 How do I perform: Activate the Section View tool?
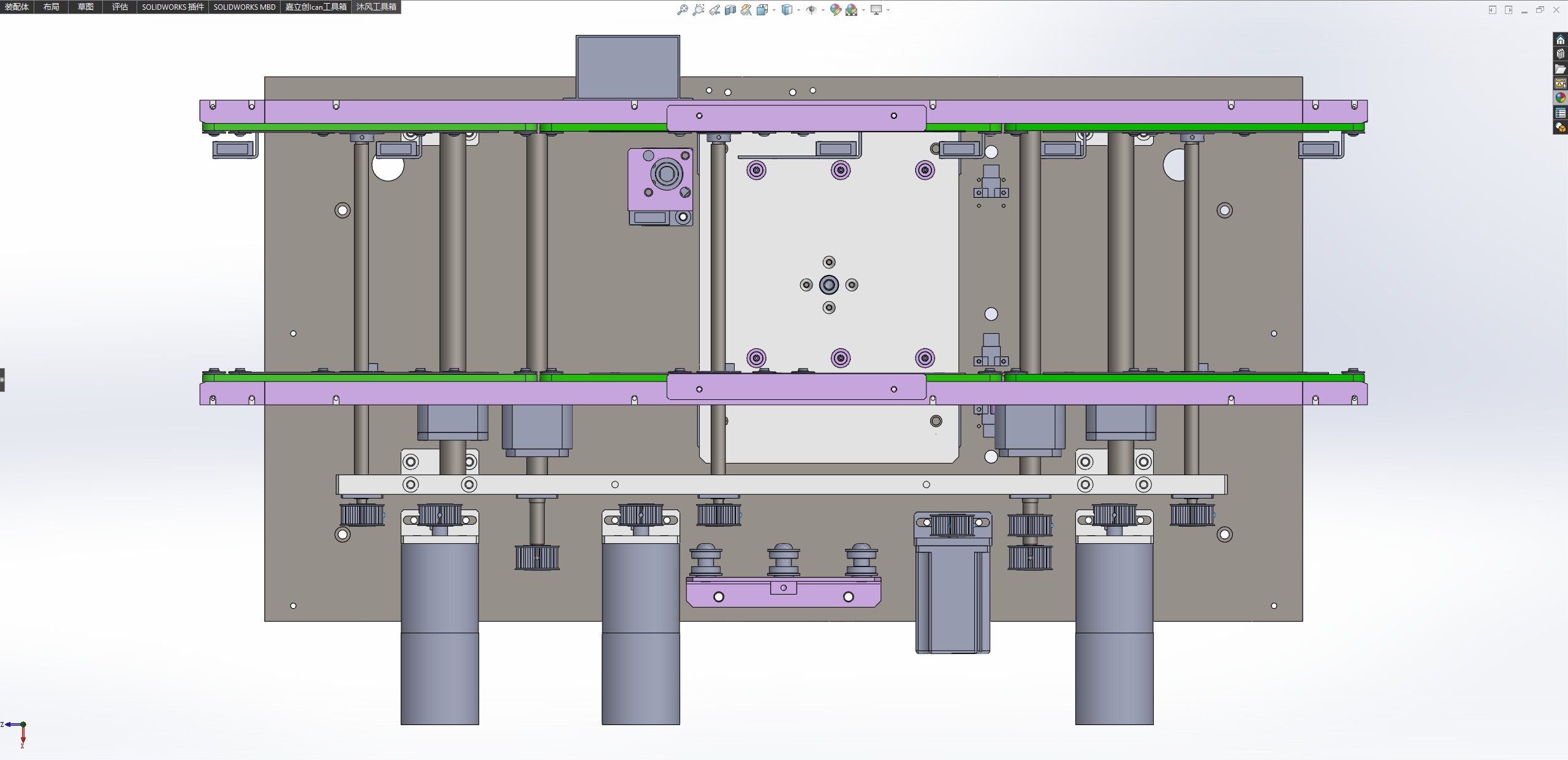point(730,10)
